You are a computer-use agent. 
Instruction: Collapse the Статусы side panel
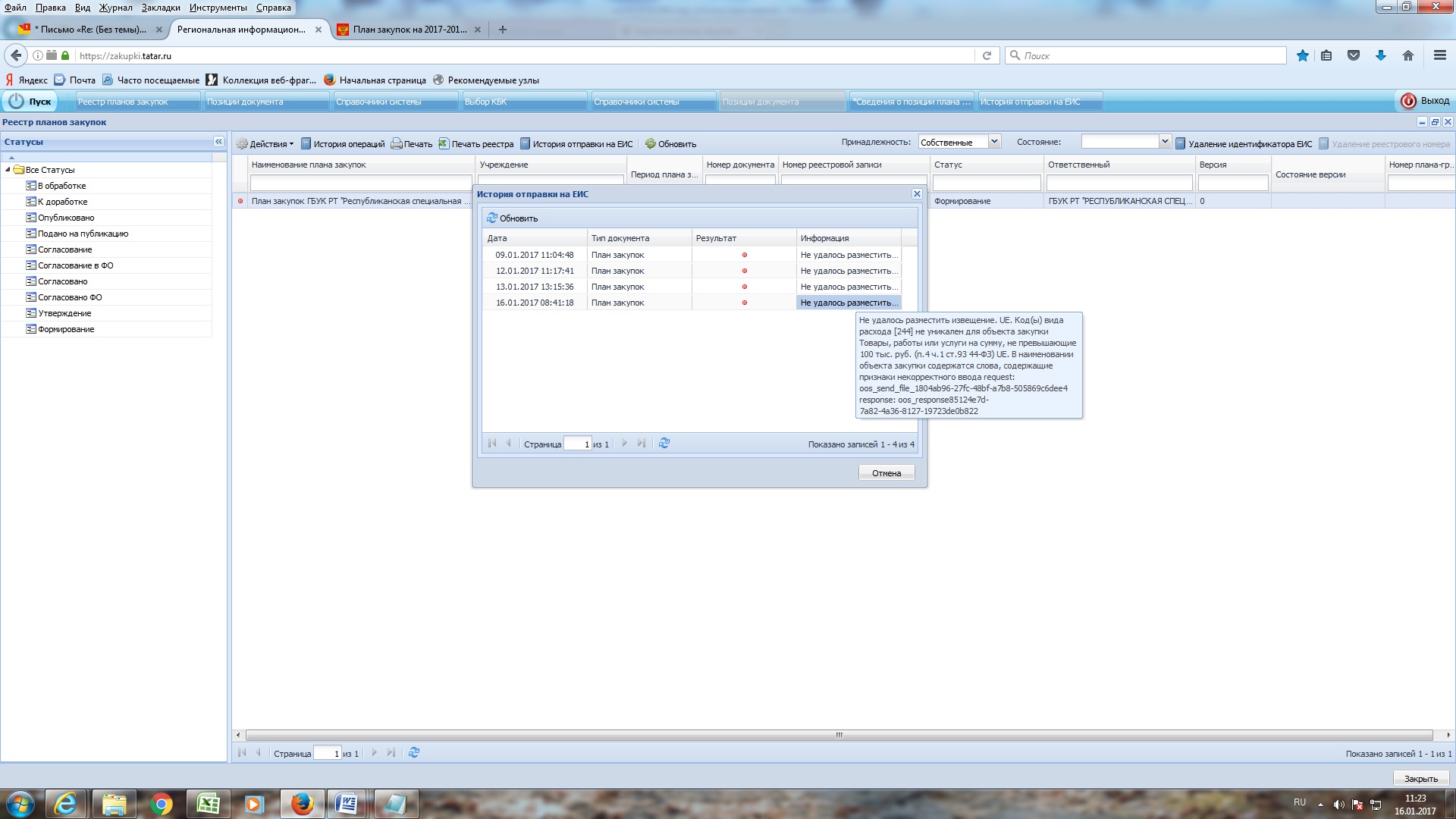[x=218, y=142]
